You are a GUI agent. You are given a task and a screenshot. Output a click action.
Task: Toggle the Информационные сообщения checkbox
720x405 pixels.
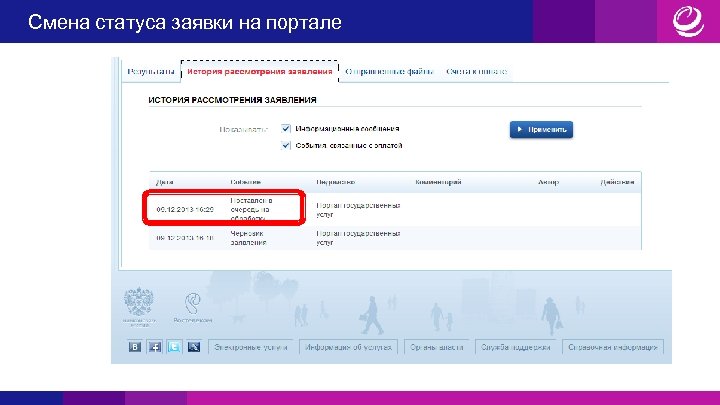pos(286,129)
